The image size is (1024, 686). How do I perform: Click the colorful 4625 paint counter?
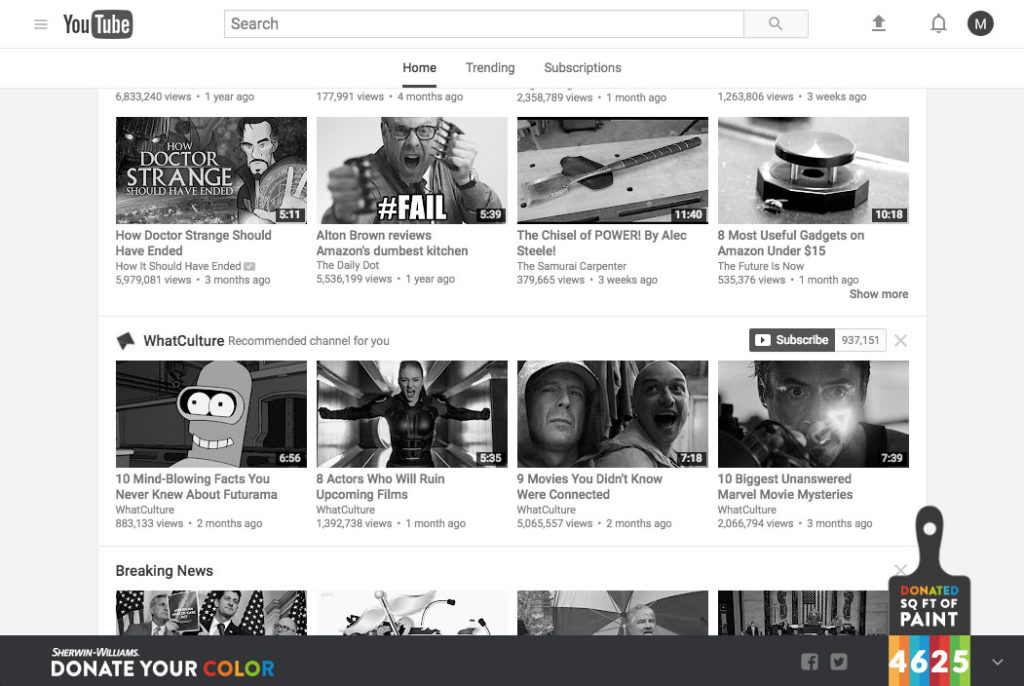pyautogui.click(x=929, y=661)
